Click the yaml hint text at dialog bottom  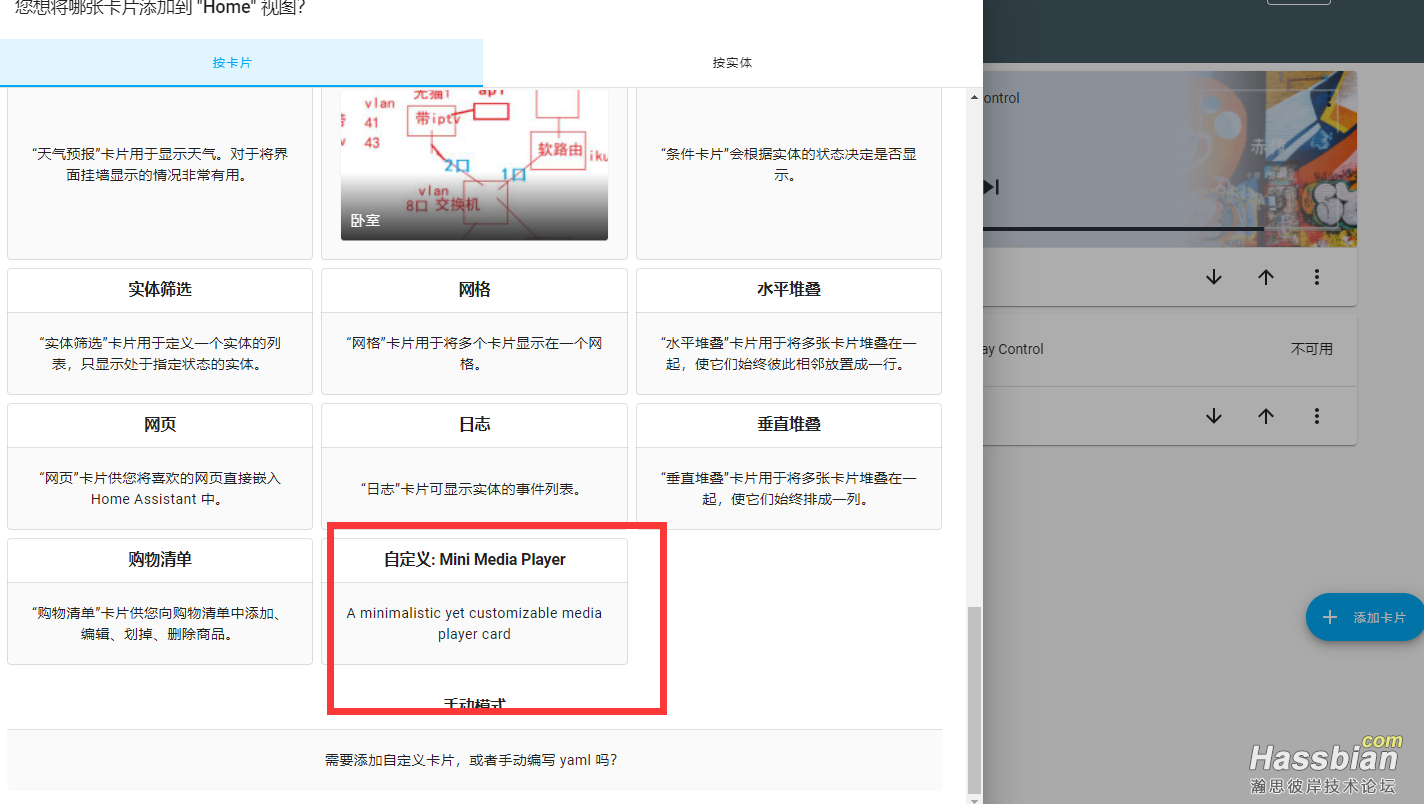[471, 760]
